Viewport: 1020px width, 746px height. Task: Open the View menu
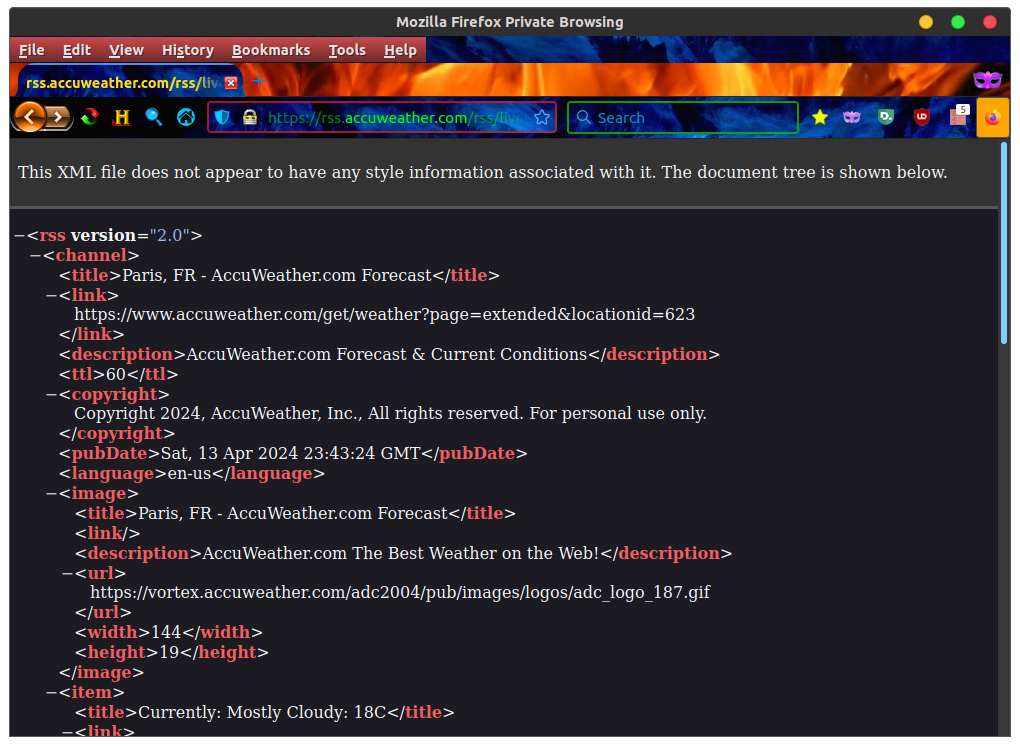tap(126, 50)
